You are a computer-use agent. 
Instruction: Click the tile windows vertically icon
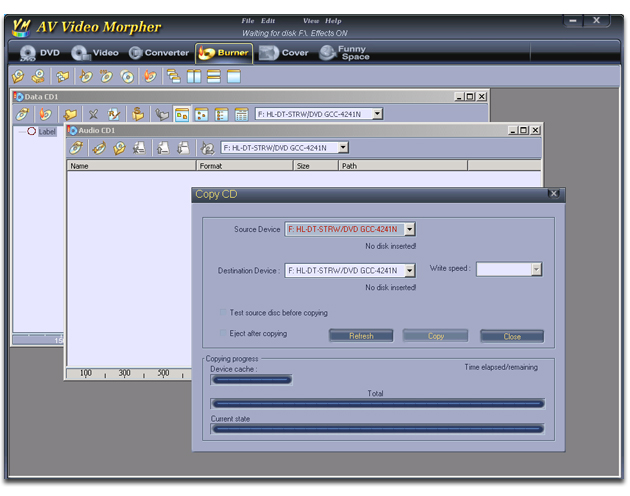pos(194,76)
